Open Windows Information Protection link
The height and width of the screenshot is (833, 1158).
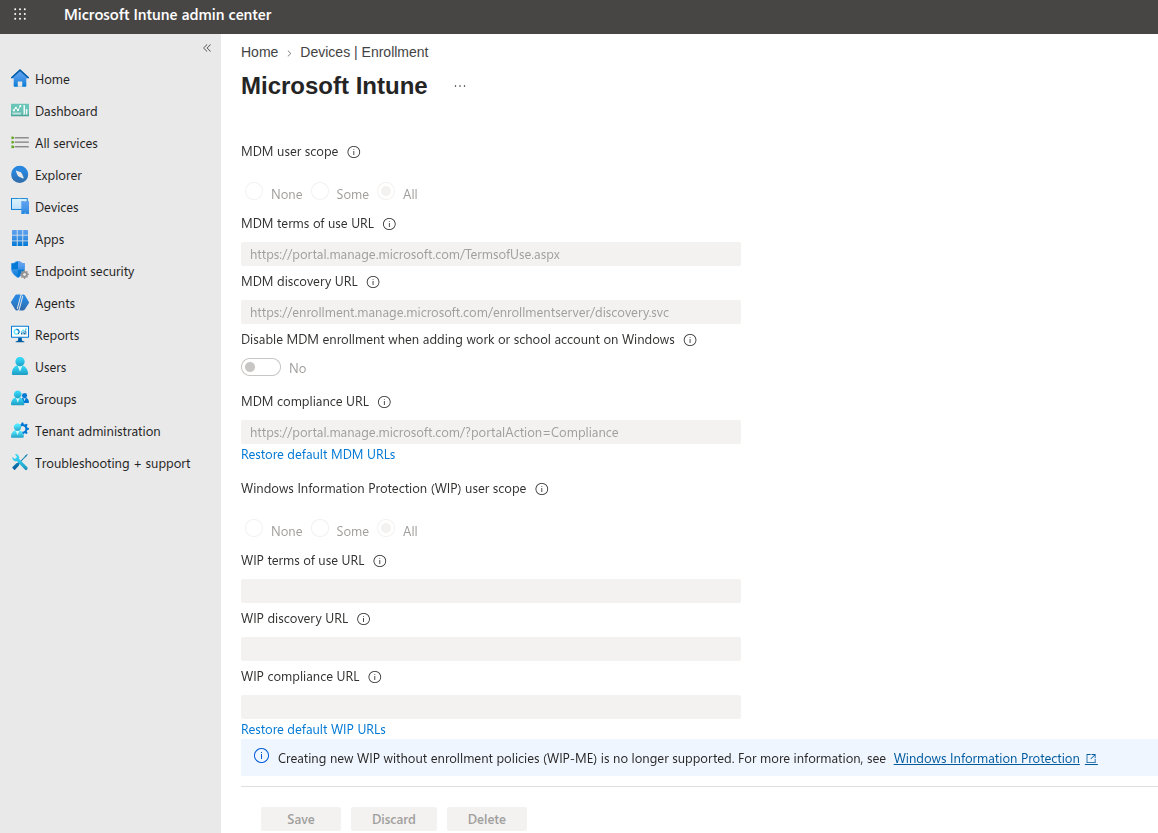tap(986, 758)
